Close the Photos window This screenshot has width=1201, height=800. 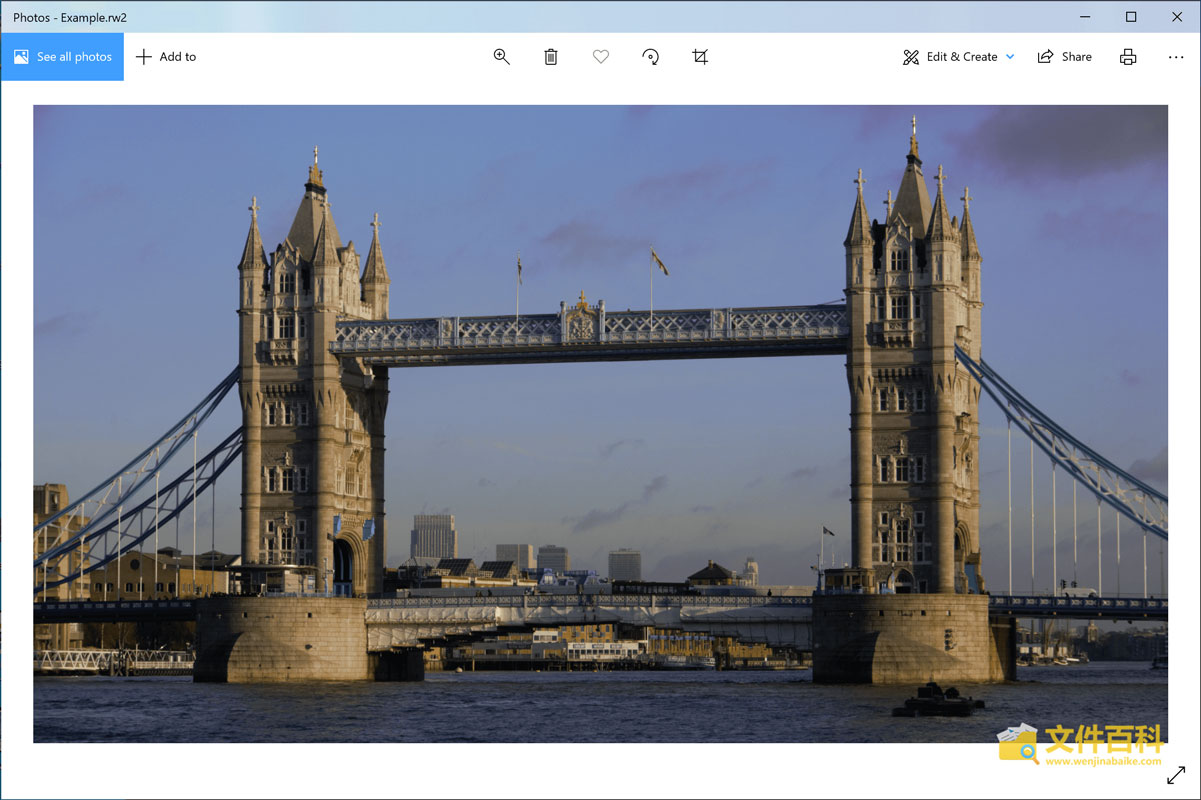[x=1177, y=16]
